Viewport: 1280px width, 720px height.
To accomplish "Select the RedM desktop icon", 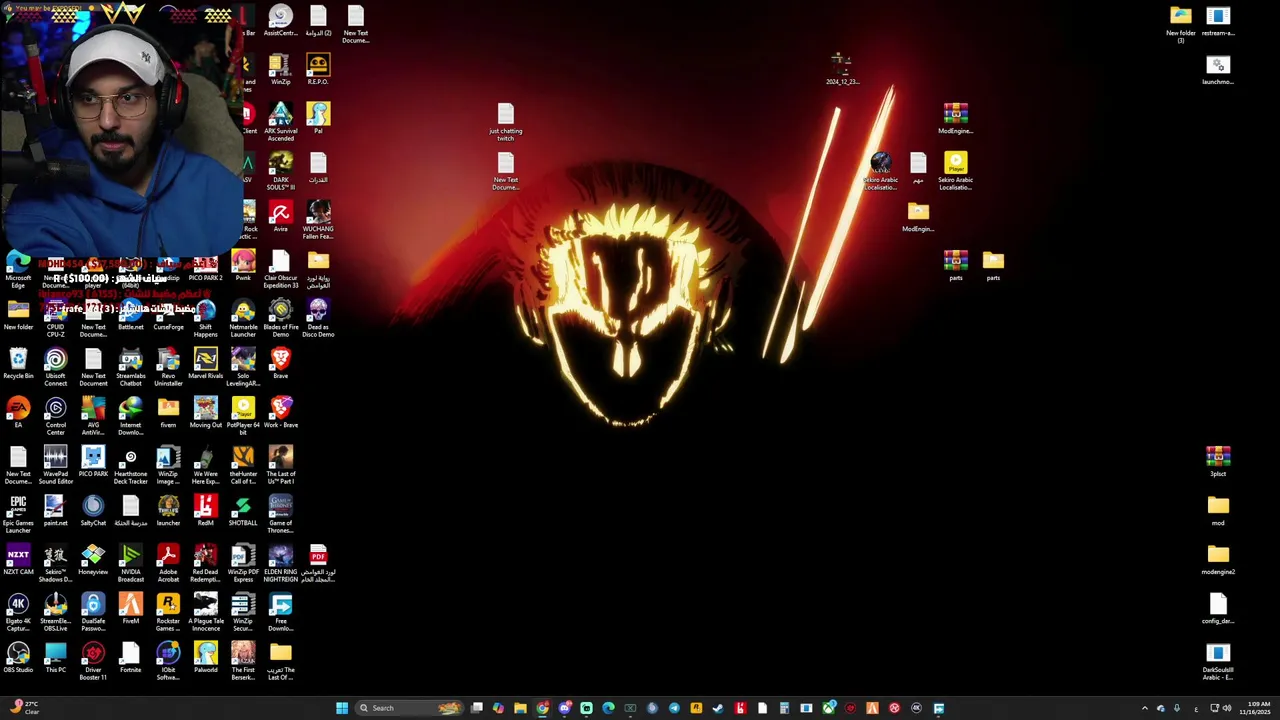I will 206,510.
